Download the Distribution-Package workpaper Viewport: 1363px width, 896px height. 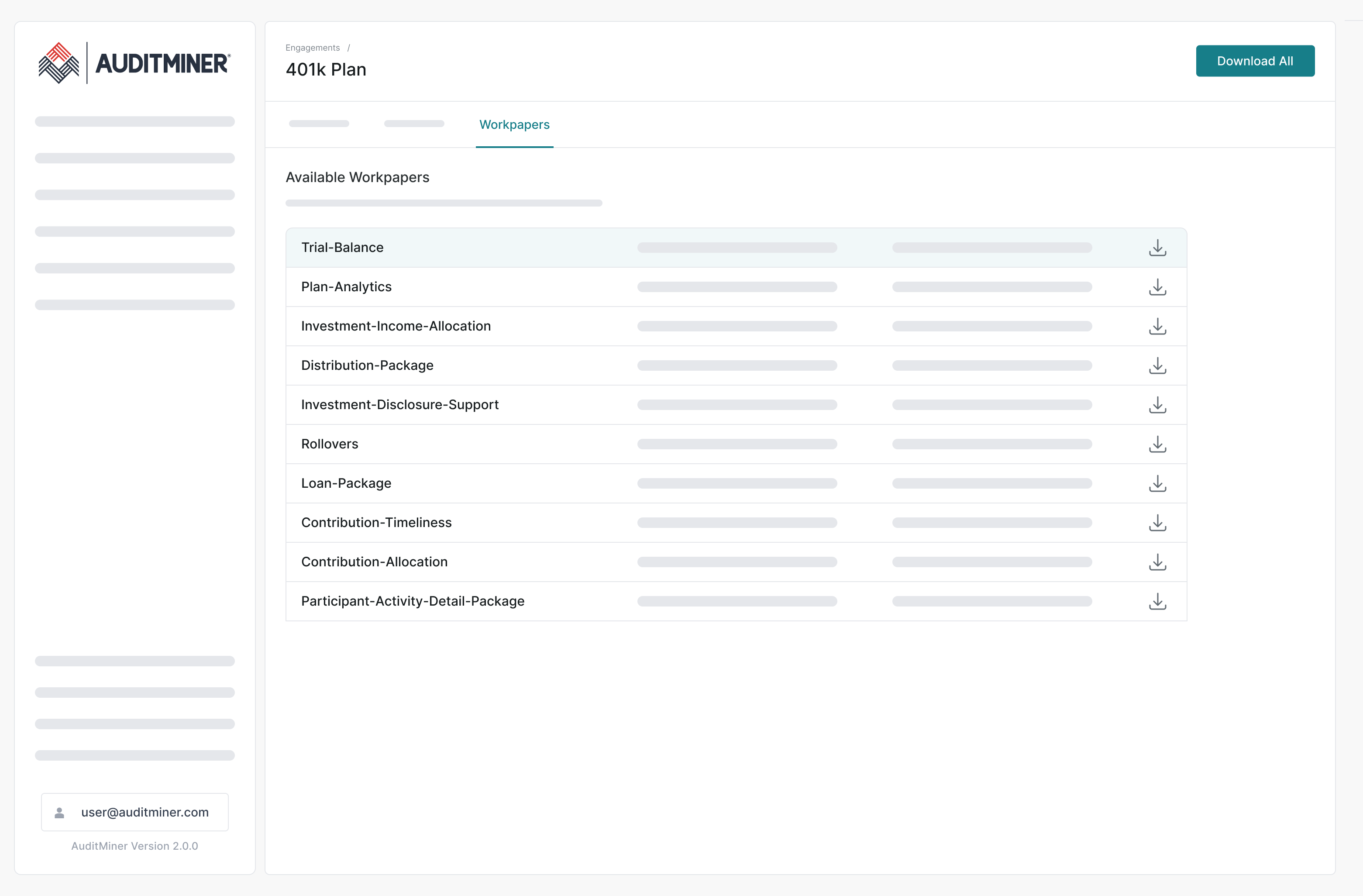click(1157, 365)
